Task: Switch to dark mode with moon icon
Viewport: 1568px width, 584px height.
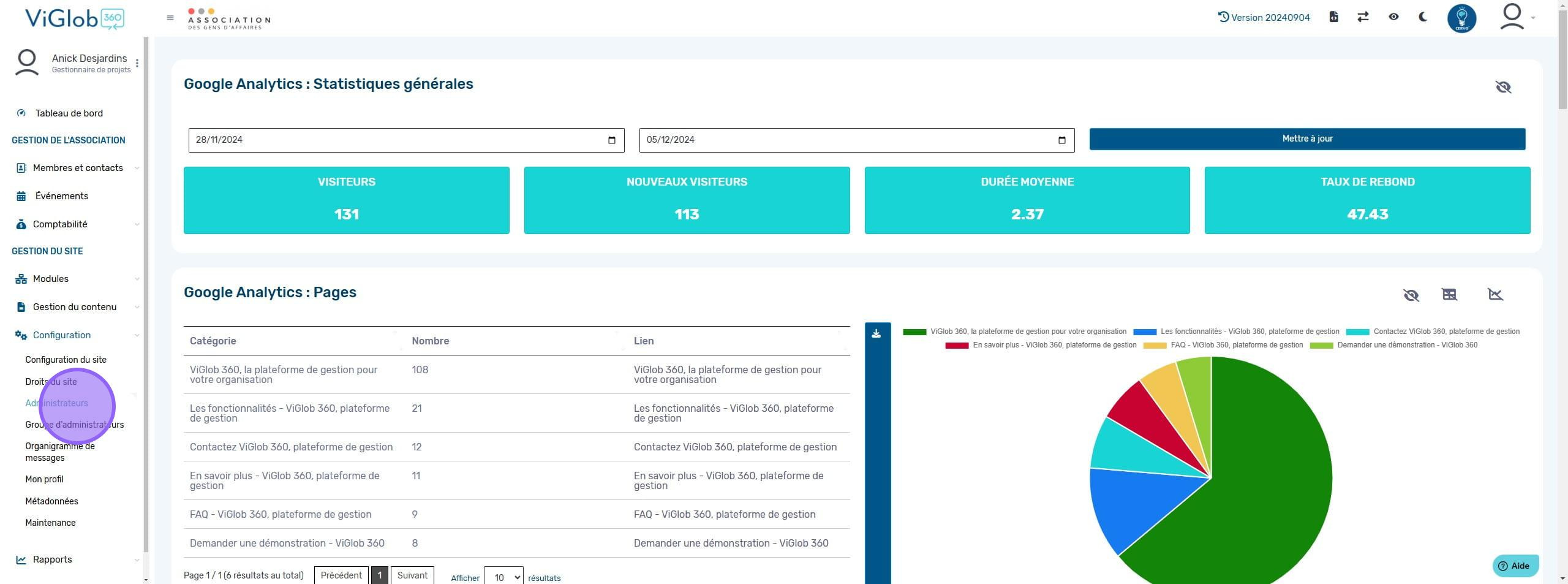Action: [1423, 17]
